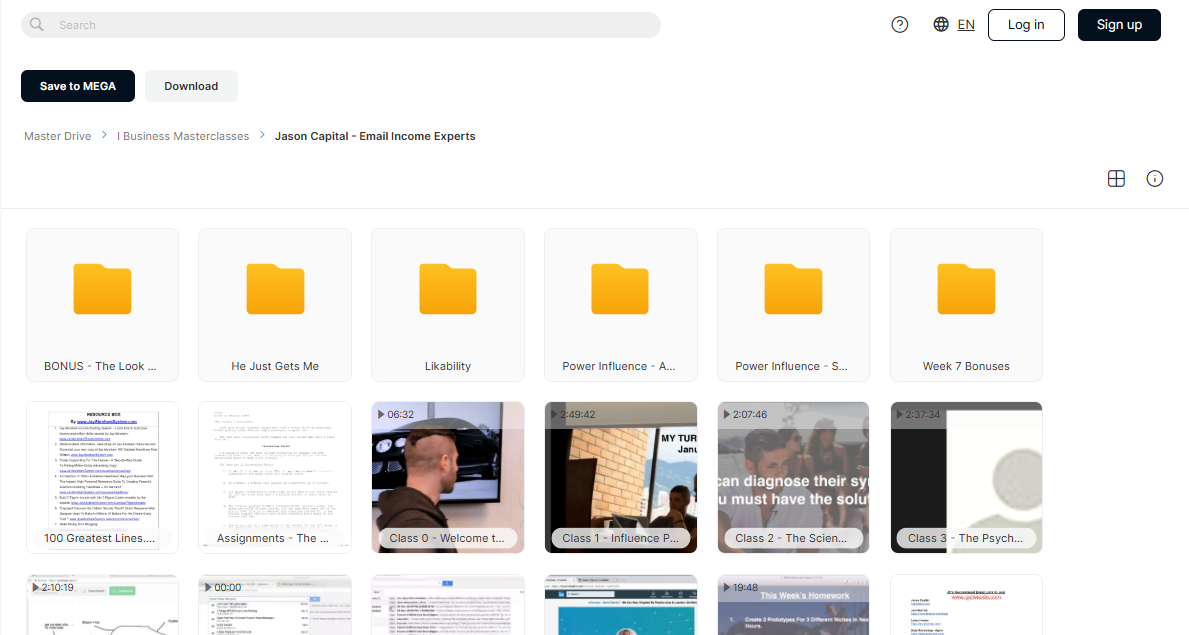Image resolution: width=1189 pixels, height=635 pixels.
Task: Click the Log in button
Action: [1026, 25]
